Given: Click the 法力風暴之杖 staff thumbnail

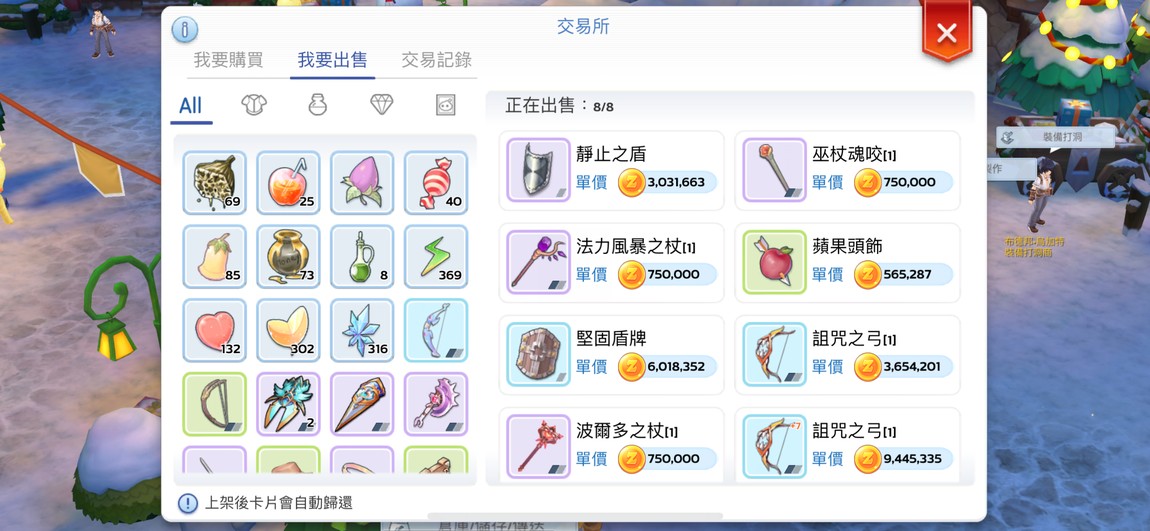Looking at the screenshot, I should pos(538,263).
